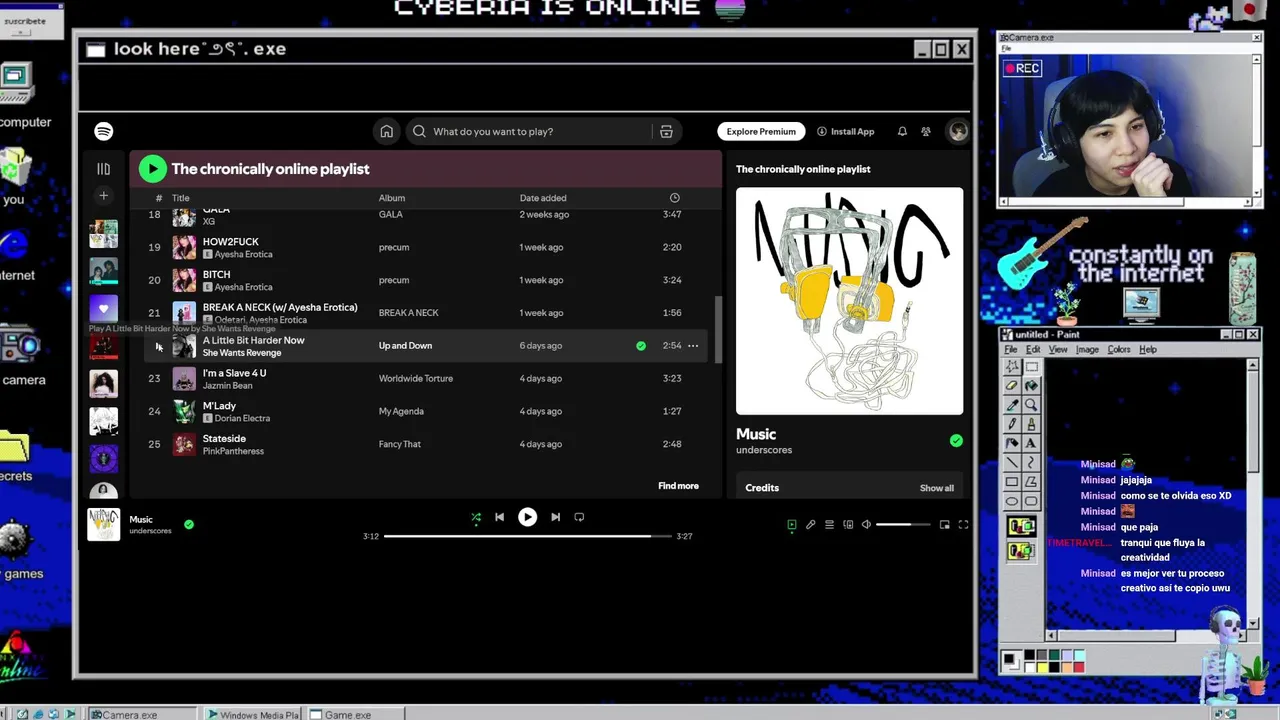Toggle the Now Playing view button
1280x720 pixels.
point(792,524)
